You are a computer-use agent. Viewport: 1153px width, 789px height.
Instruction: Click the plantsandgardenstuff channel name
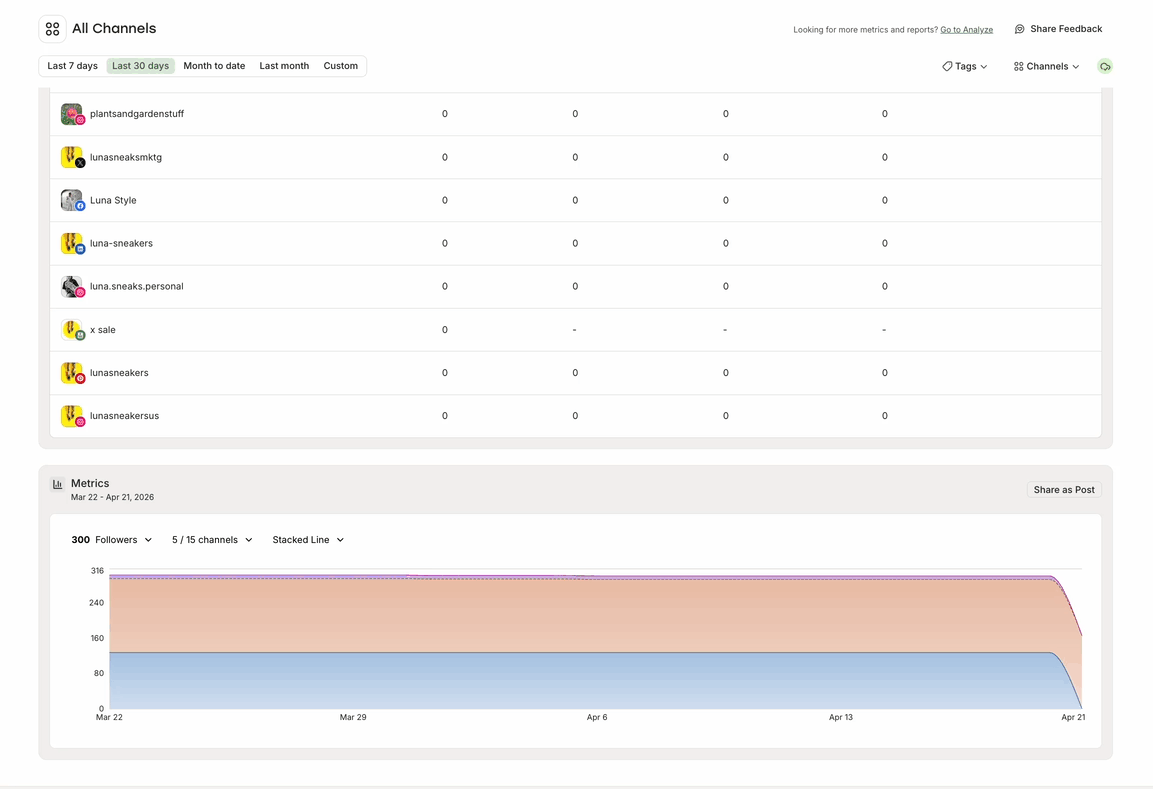pos(137,114)
